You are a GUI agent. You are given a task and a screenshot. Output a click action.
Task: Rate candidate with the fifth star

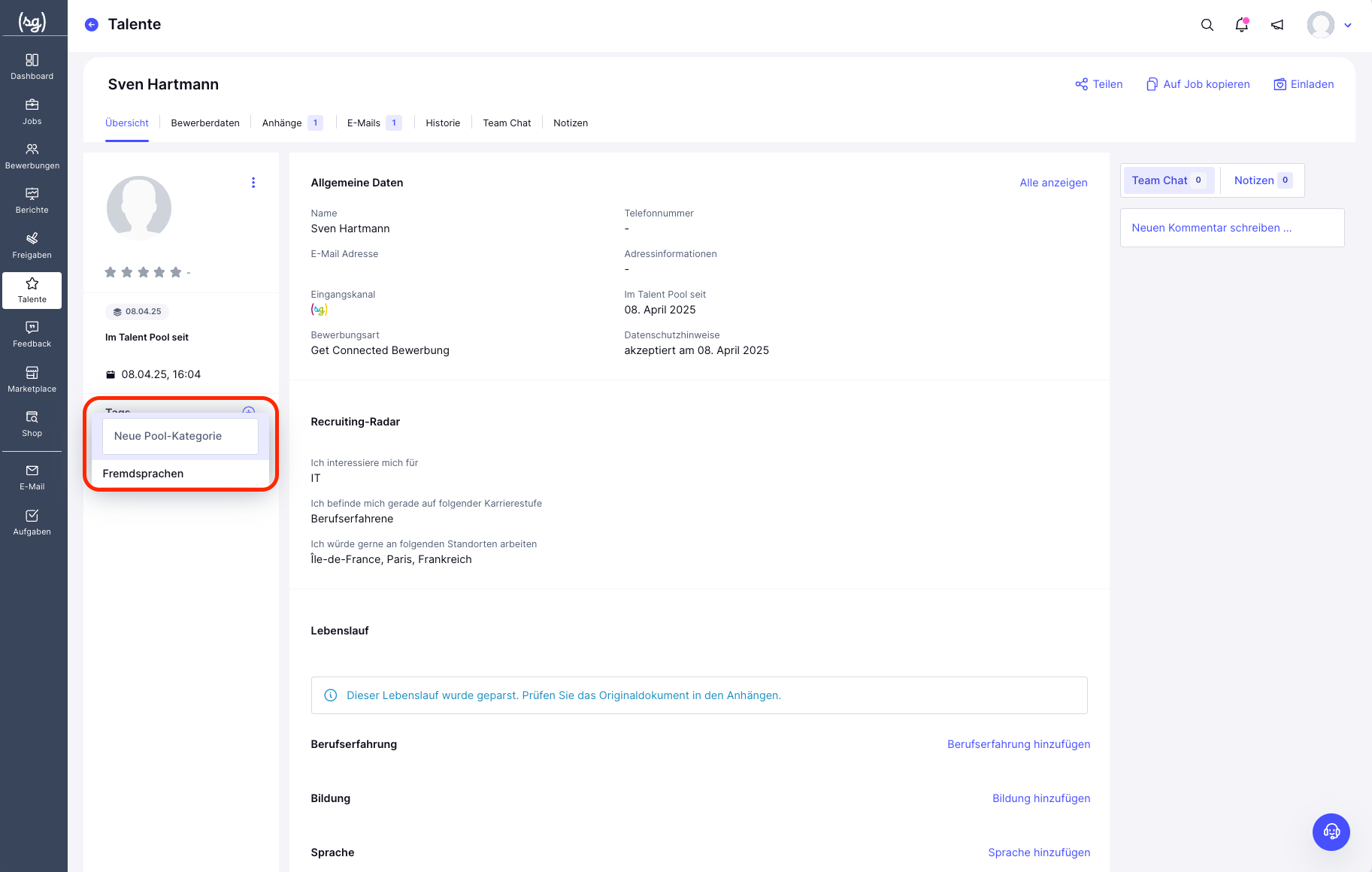tap(176, 272)
